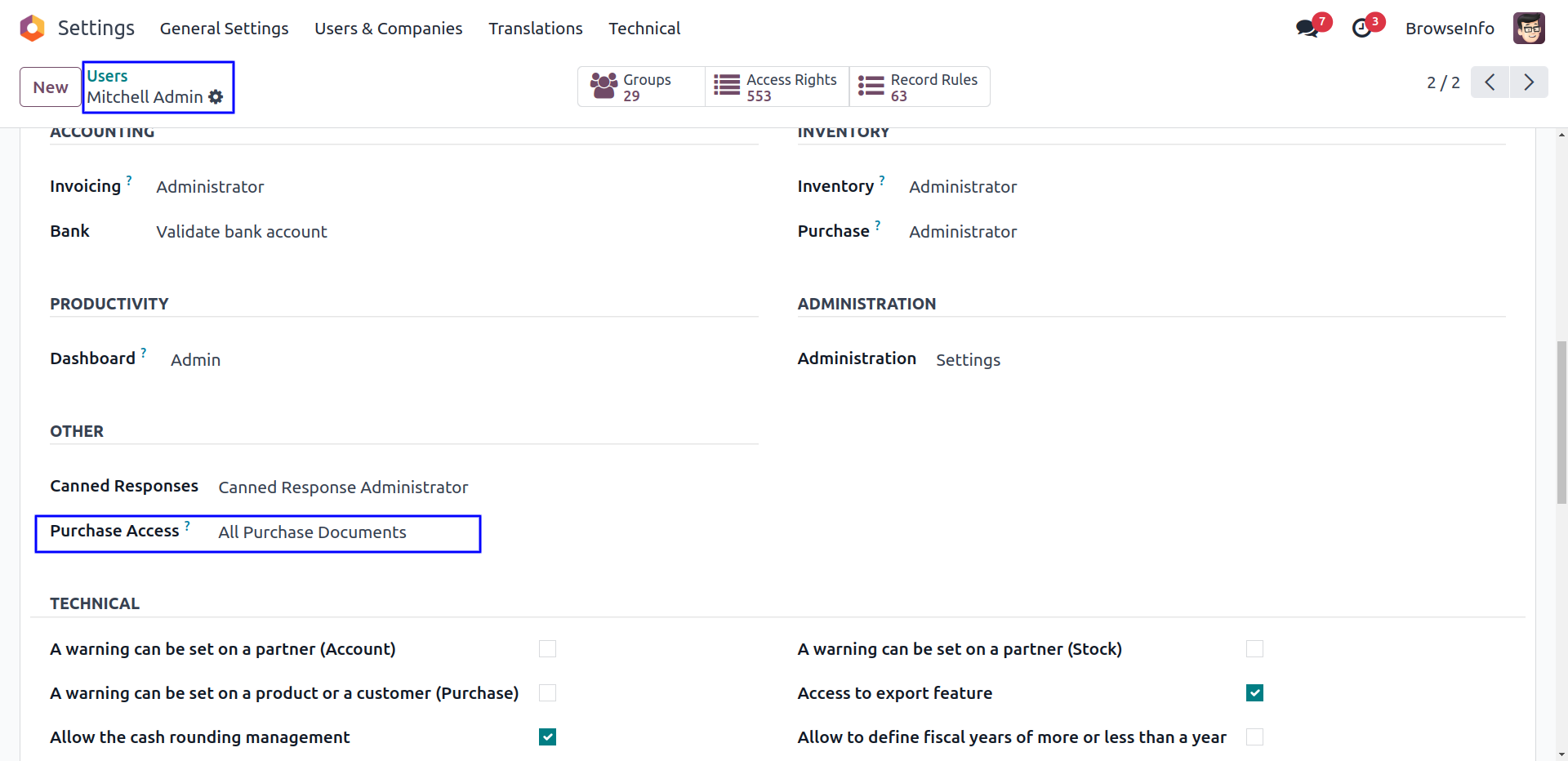
Task: Click the user avatar picture
Action: (x=1528, y=29)
